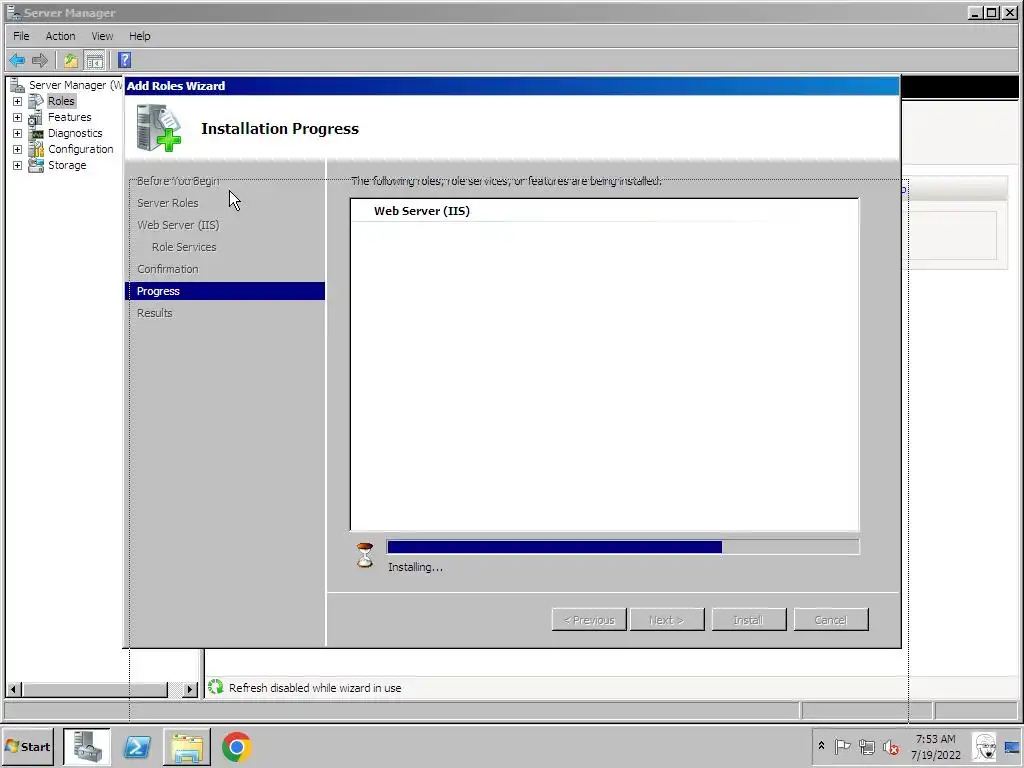Select the Server Roles wizard step

(x=168, y=203)
